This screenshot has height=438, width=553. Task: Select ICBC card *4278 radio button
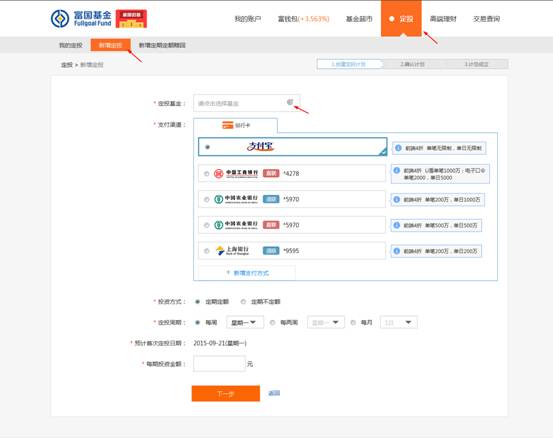[207, 174]
